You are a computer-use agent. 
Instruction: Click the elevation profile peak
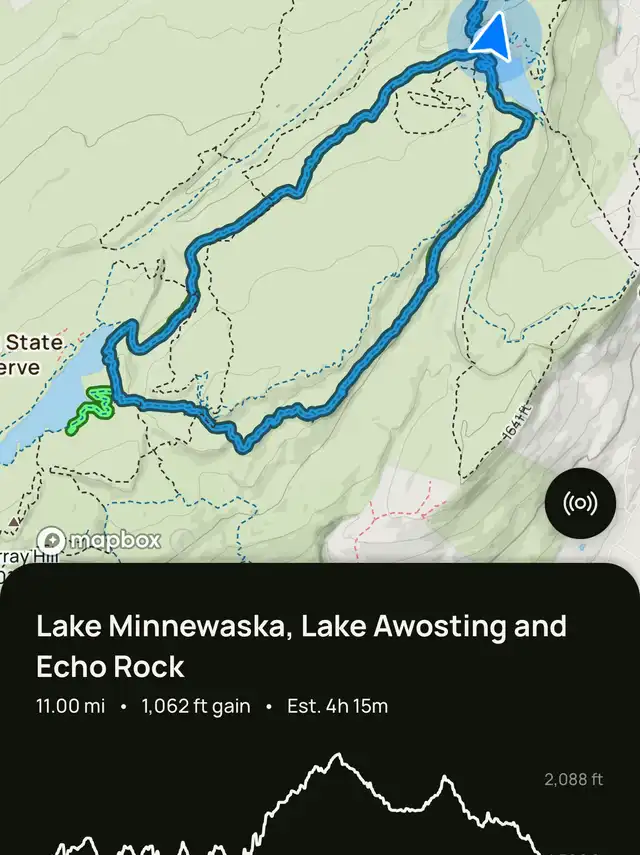coord(338,756)
